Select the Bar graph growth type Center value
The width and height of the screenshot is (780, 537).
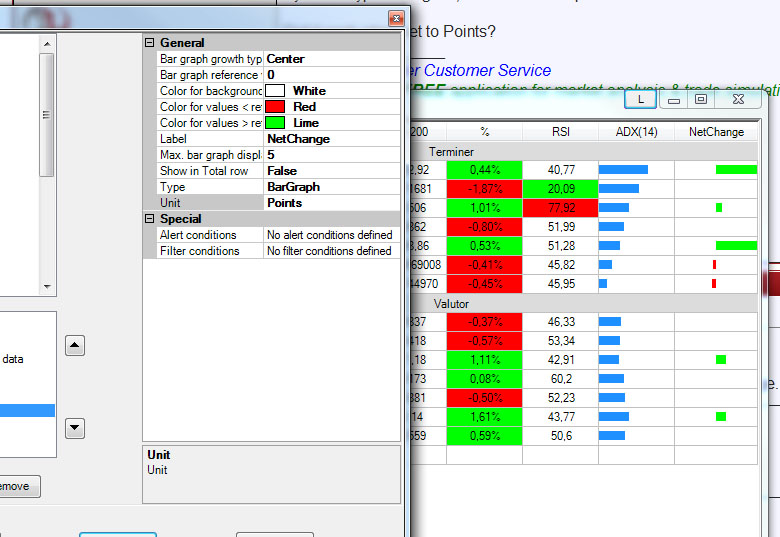pyautogui.click(x=331, y=59)
